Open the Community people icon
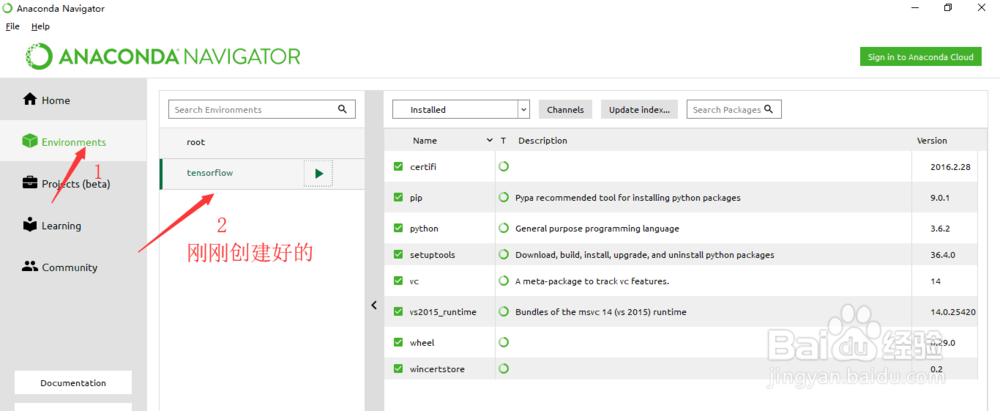Screen dimensions: 1000x411 [x=30, y=267]
